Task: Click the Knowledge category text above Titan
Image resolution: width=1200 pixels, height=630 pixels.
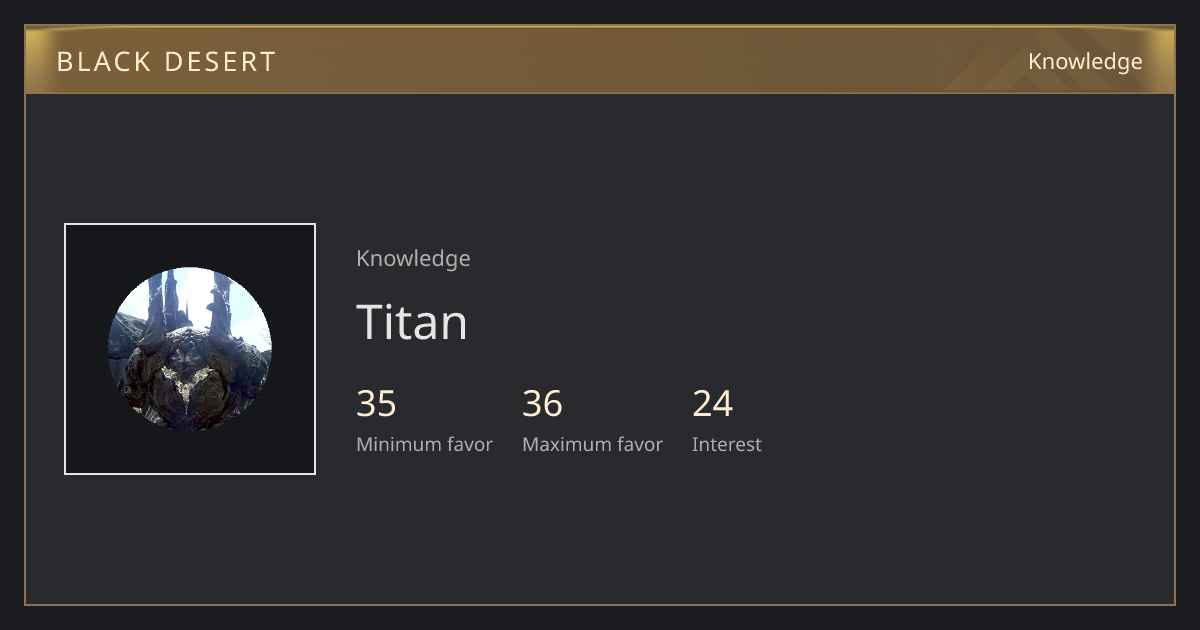Action: pos(413,259)
